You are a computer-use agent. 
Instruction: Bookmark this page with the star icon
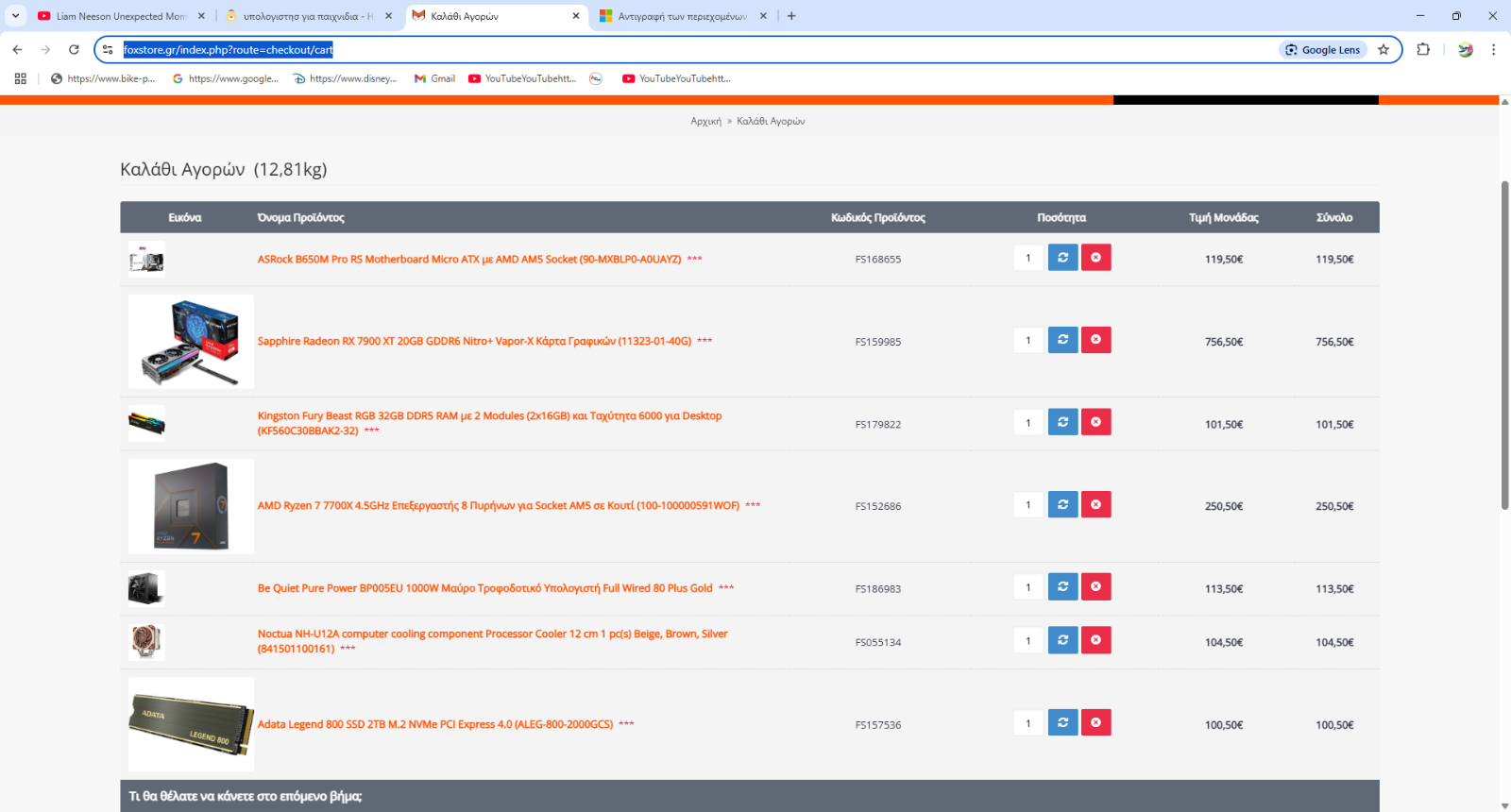coord(1384,49)
